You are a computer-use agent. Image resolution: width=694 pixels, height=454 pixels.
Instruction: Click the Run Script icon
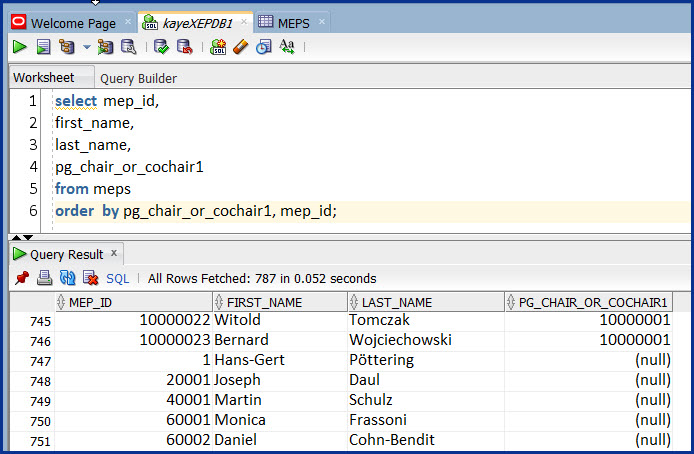tap(43, 46)
